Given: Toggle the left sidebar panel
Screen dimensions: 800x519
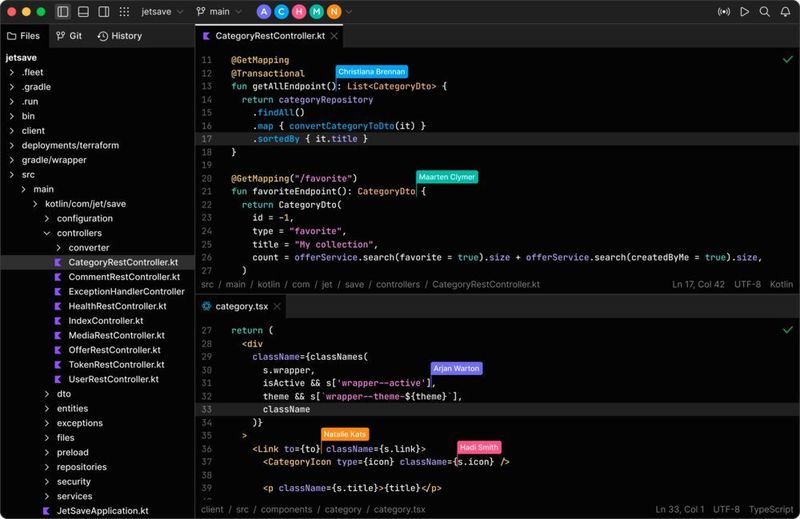Looking at the screenshot, I should click(63, 12).
